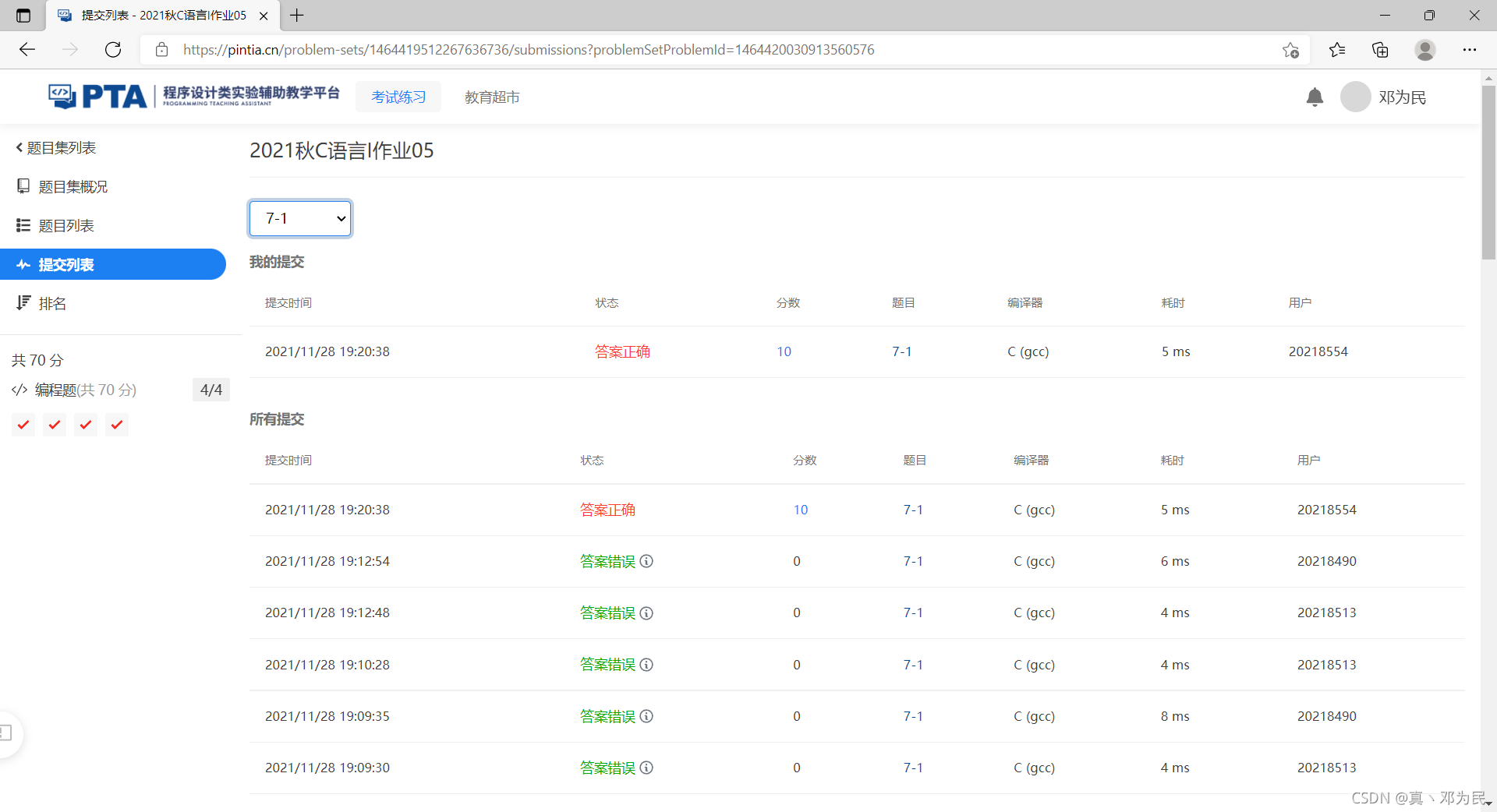Click the fourth red checkmark problem box
Viewport: 1497px width, 812px height.
[117, 425]
